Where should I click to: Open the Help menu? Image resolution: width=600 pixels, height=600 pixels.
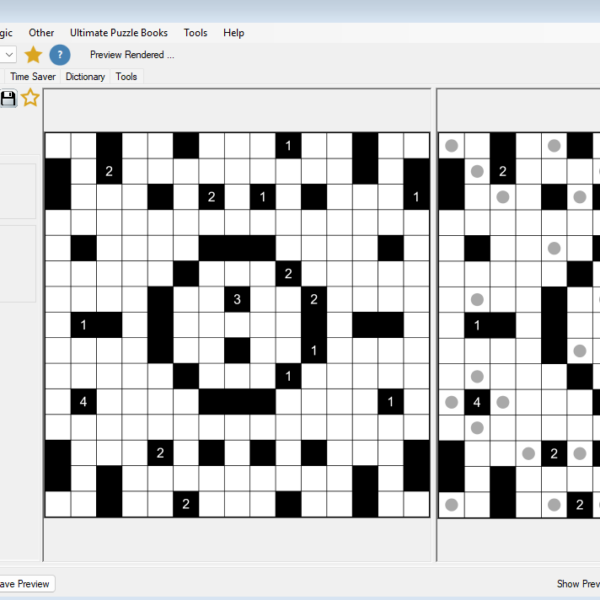234,33
